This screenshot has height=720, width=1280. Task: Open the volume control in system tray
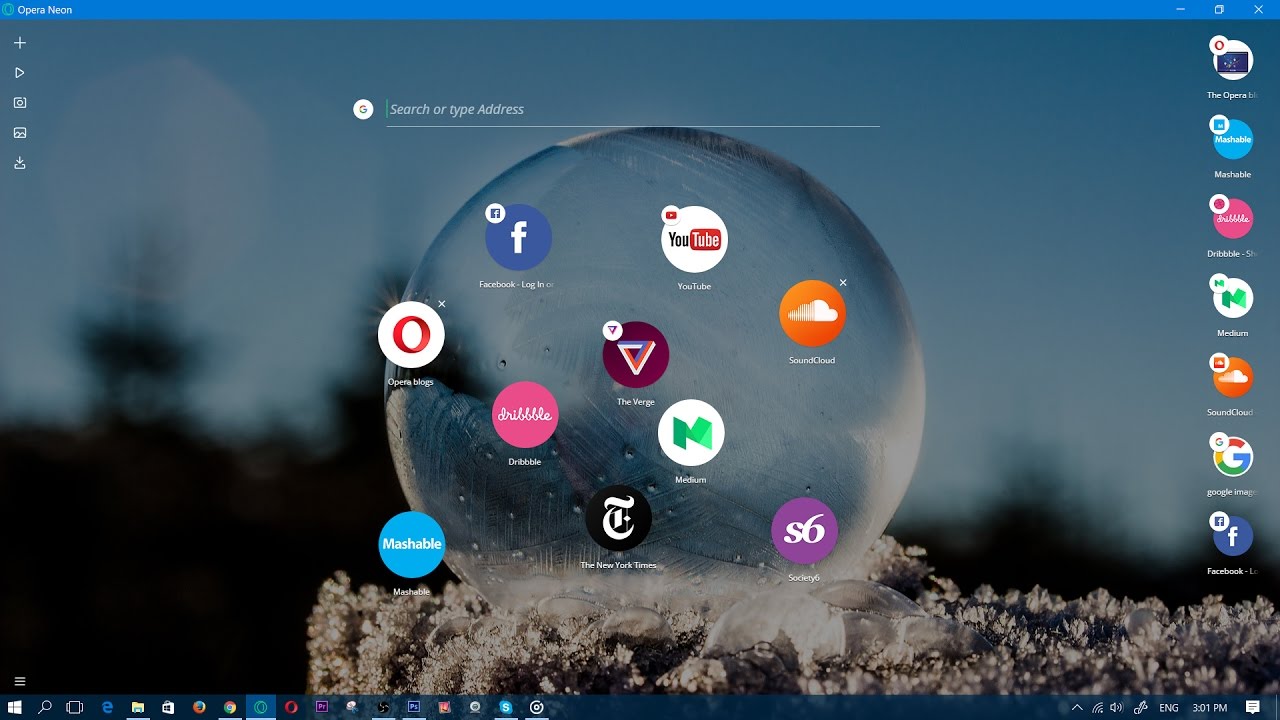coord(1116,707)
